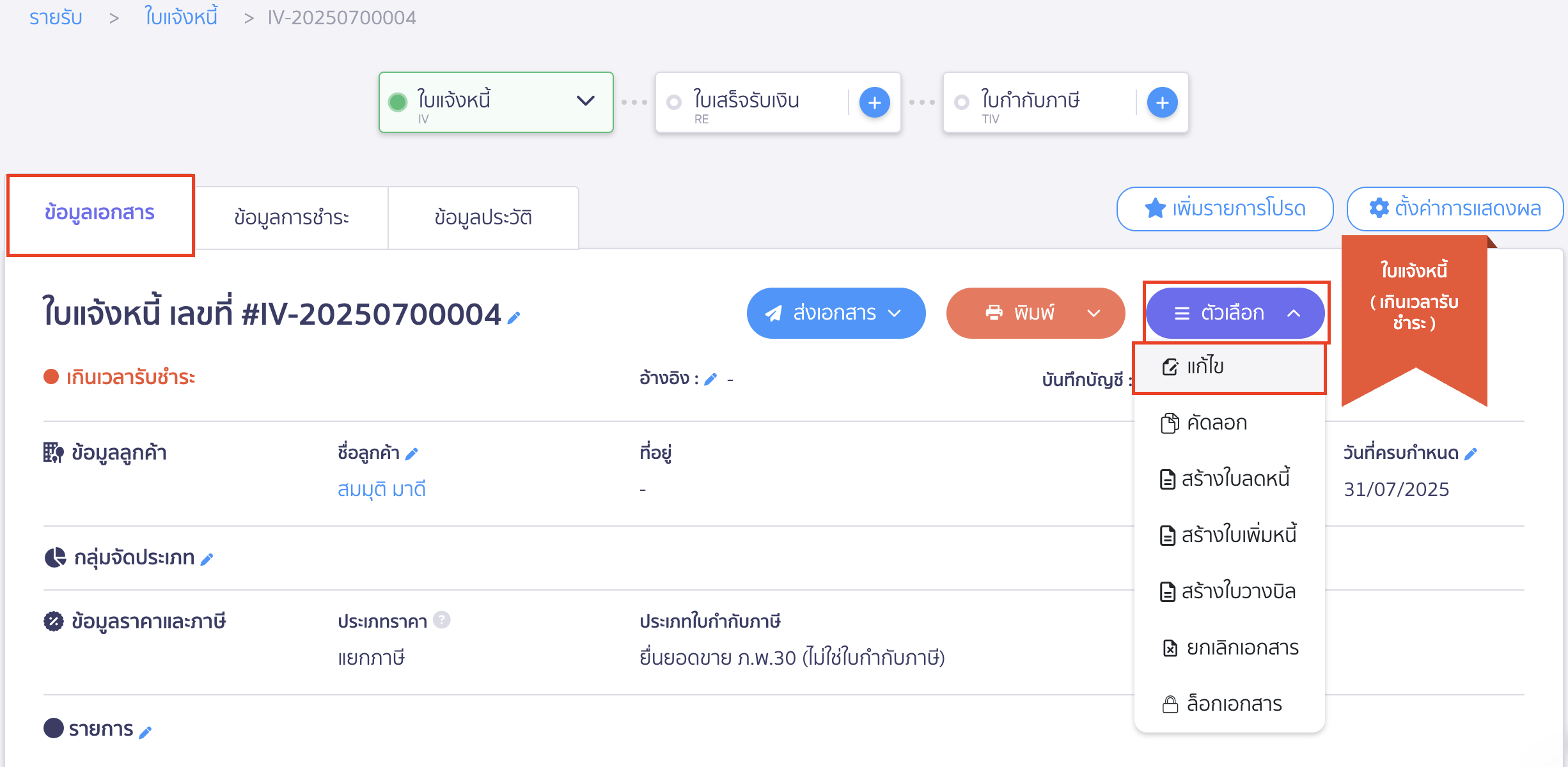Click help question icon next to ประเภทราคา

pos(442,620)
